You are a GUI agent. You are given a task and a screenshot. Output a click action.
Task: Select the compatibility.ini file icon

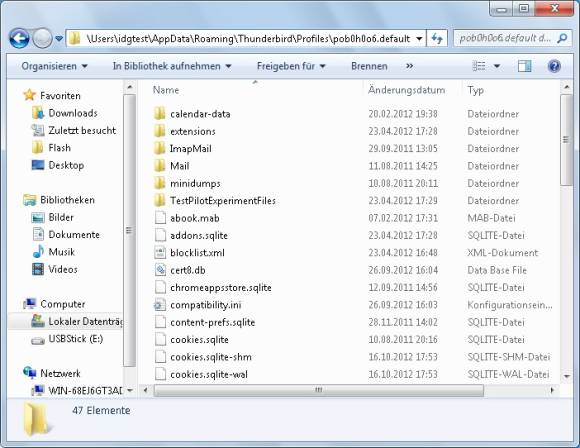160,305
